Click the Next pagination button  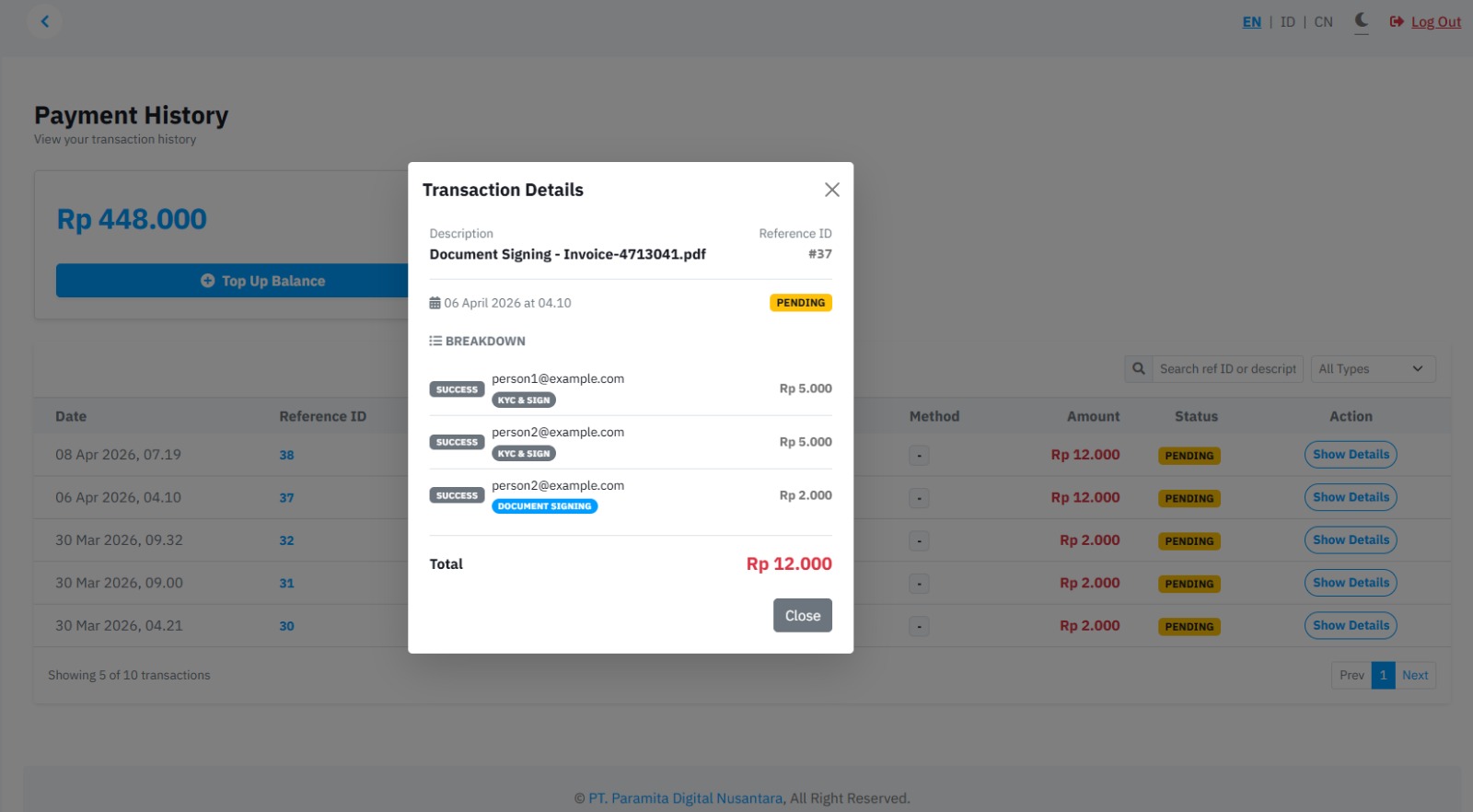coord(1414,675)
